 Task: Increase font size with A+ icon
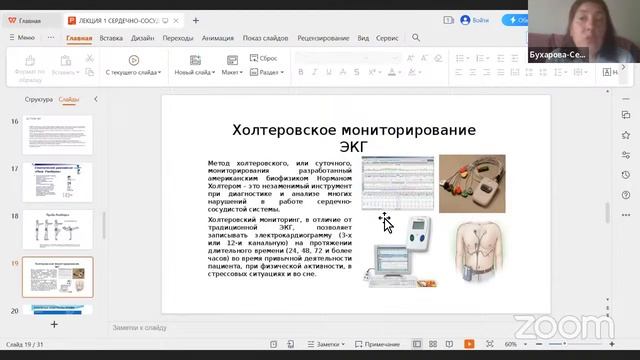click(411, 58)
